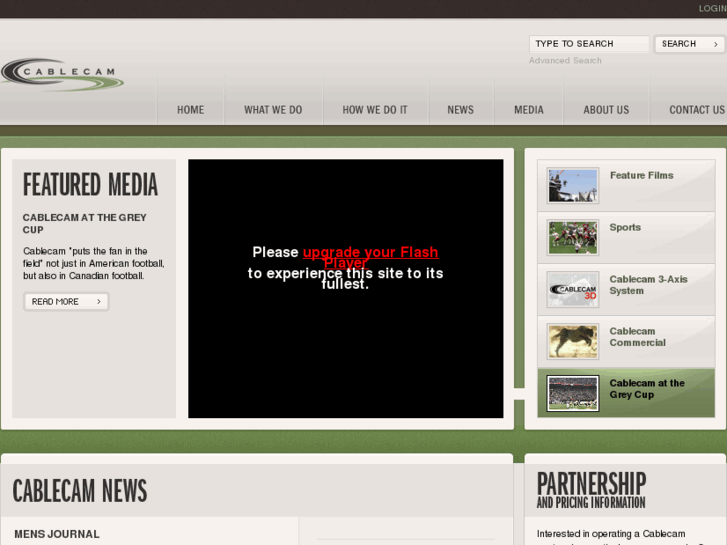
Task: Go to the HOME menu item
Action: click(x=190, y=110)
